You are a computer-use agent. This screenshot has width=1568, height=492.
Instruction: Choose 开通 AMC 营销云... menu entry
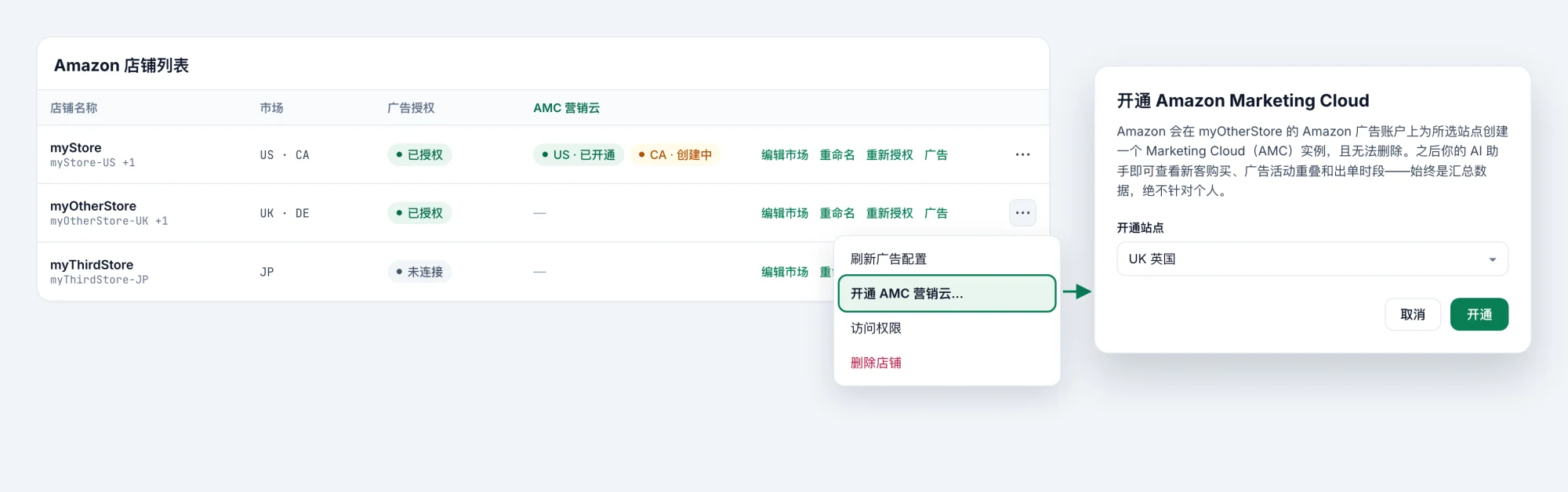click(947, 294)
